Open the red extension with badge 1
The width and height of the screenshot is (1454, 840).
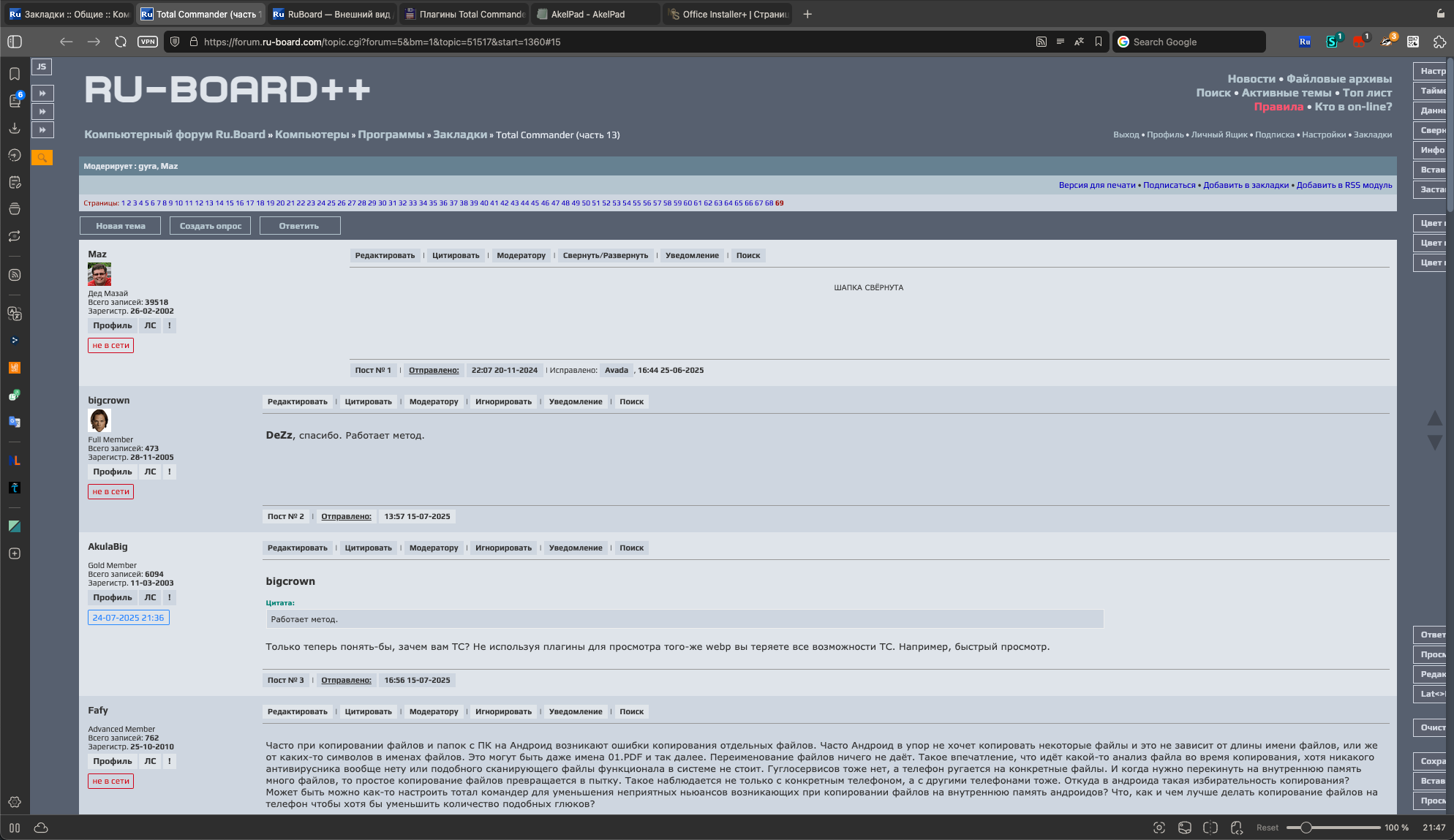pyautogui.click(x=1360, y=42)
